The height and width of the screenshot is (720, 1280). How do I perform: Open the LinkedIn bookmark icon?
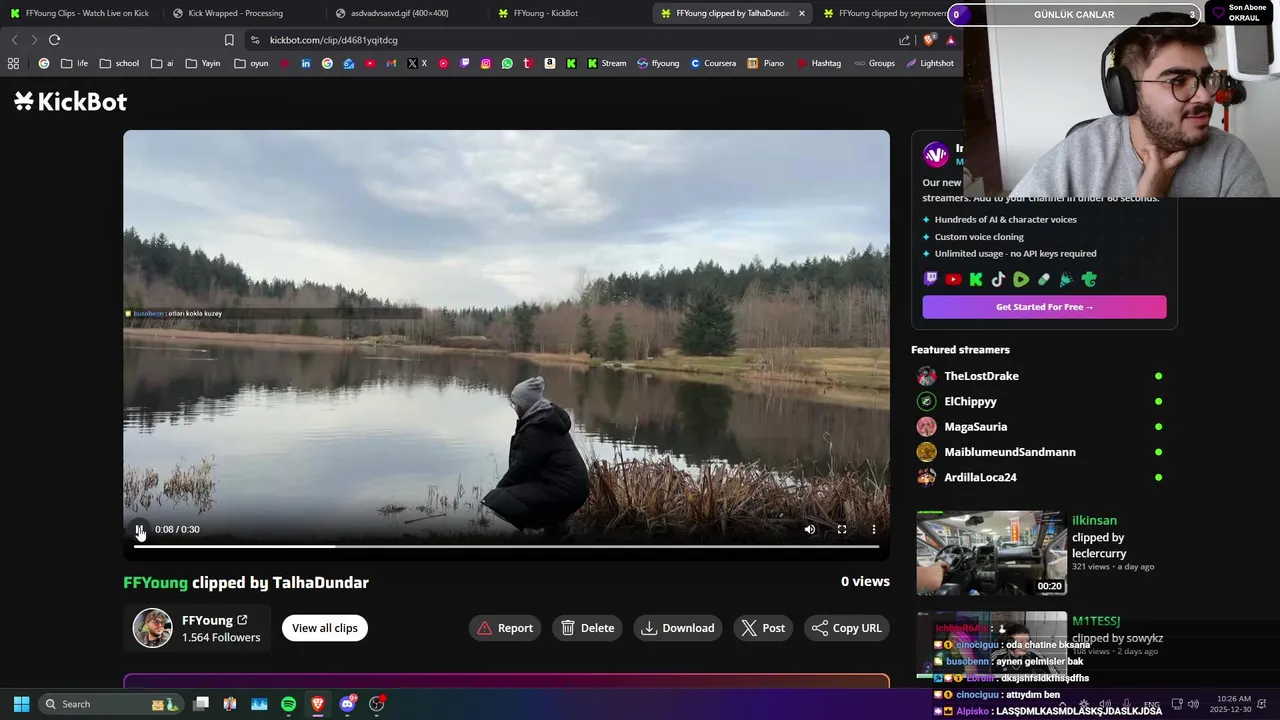pyautogui.click(x=306, y=63)
